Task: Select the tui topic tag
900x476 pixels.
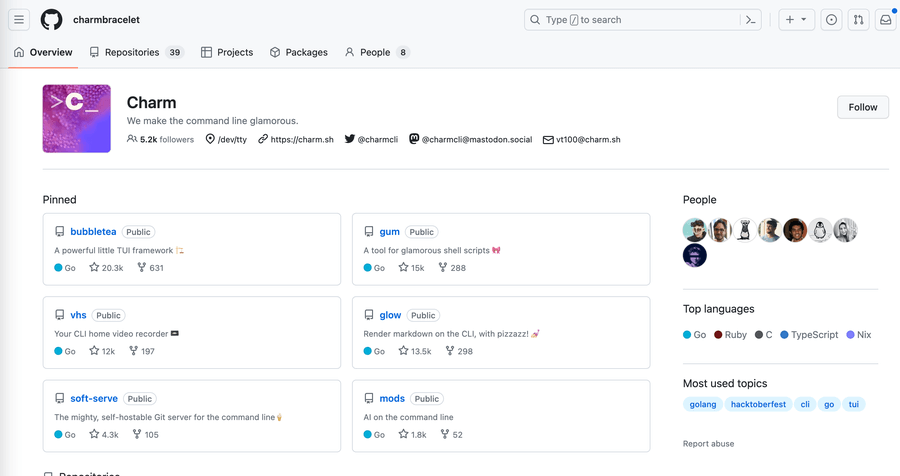Action: pos(854,404)
